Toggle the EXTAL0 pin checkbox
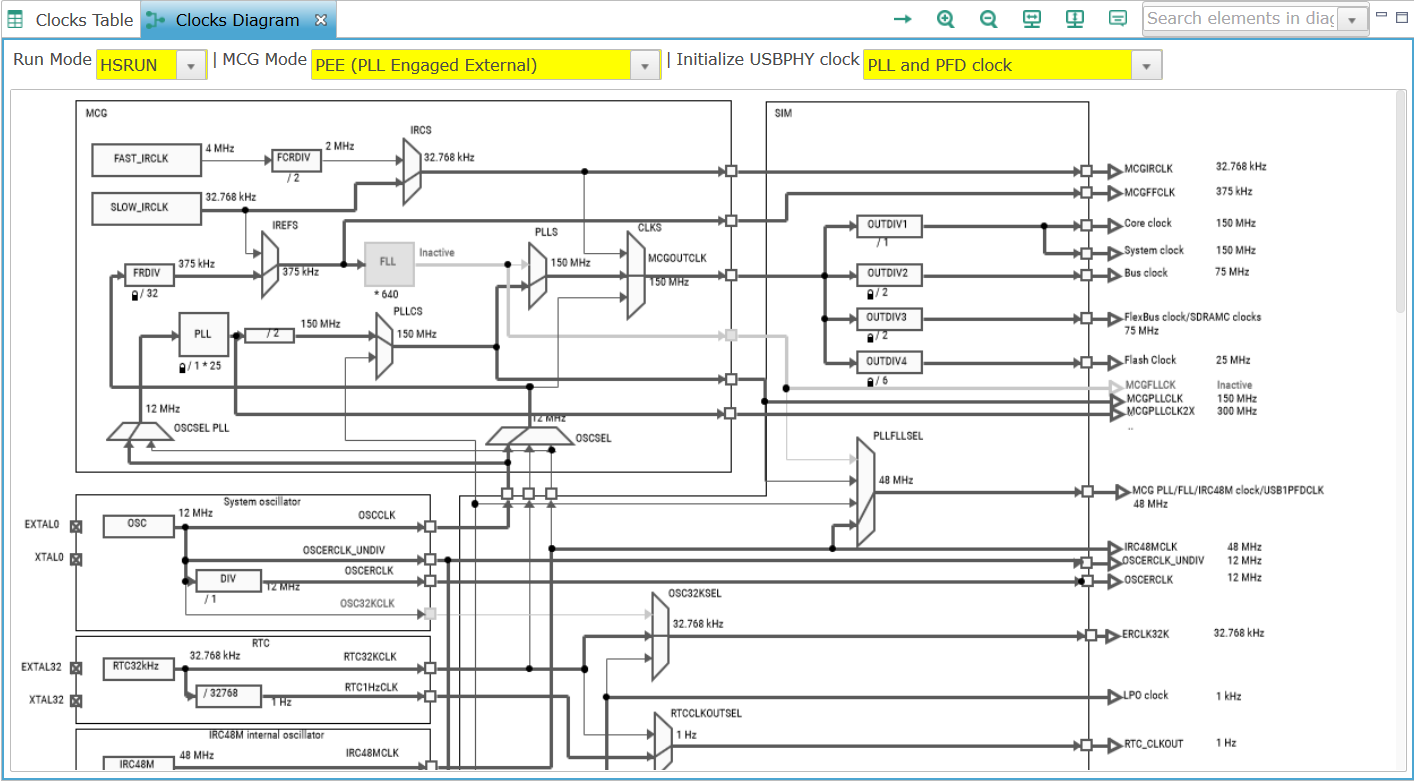The image size is (1414, 782). 76,526
